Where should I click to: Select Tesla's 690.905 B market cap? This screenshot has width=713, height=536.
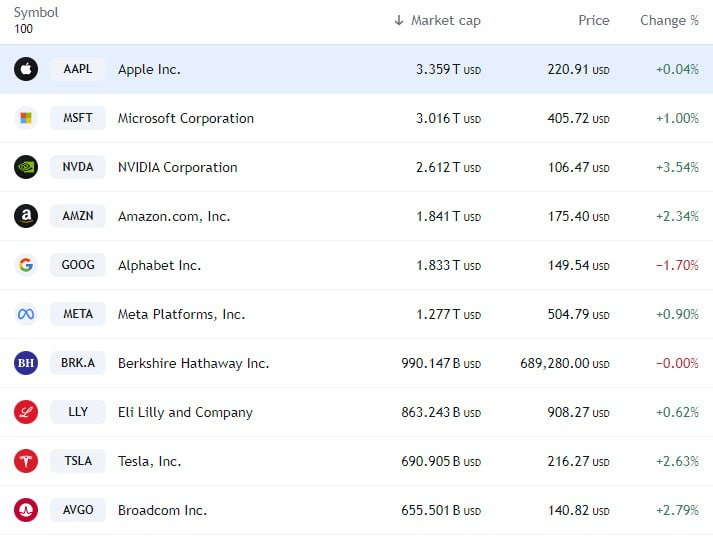(x=441, y=461)
